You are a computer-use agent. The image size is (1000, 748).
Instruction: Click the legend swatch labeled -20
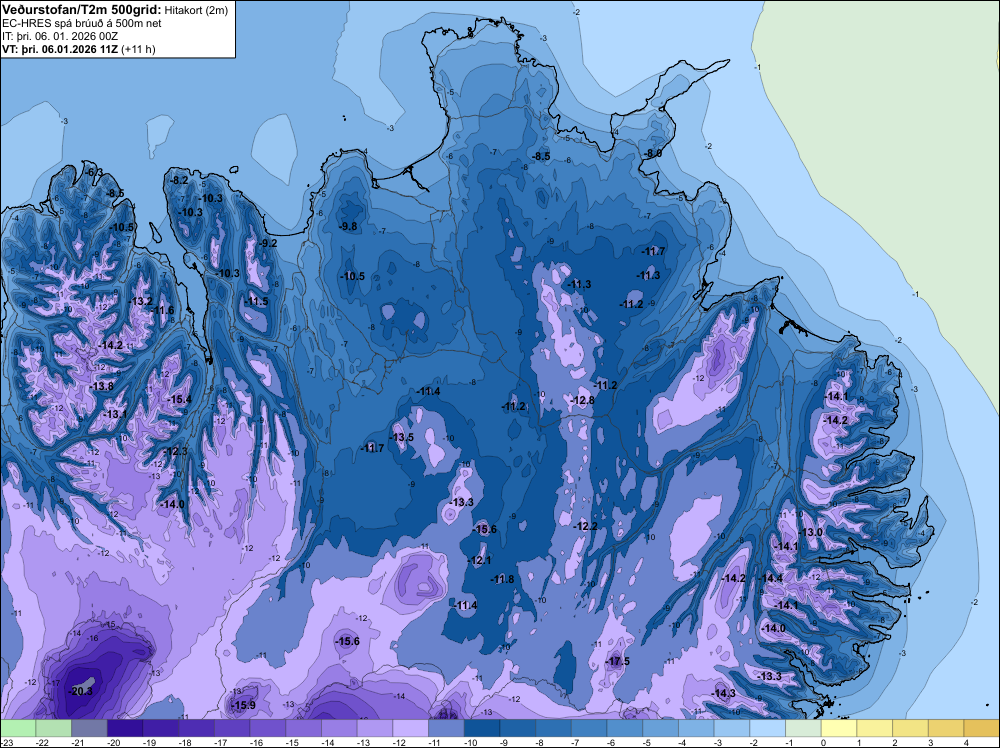pyautogui.click(x=125, y=728)
